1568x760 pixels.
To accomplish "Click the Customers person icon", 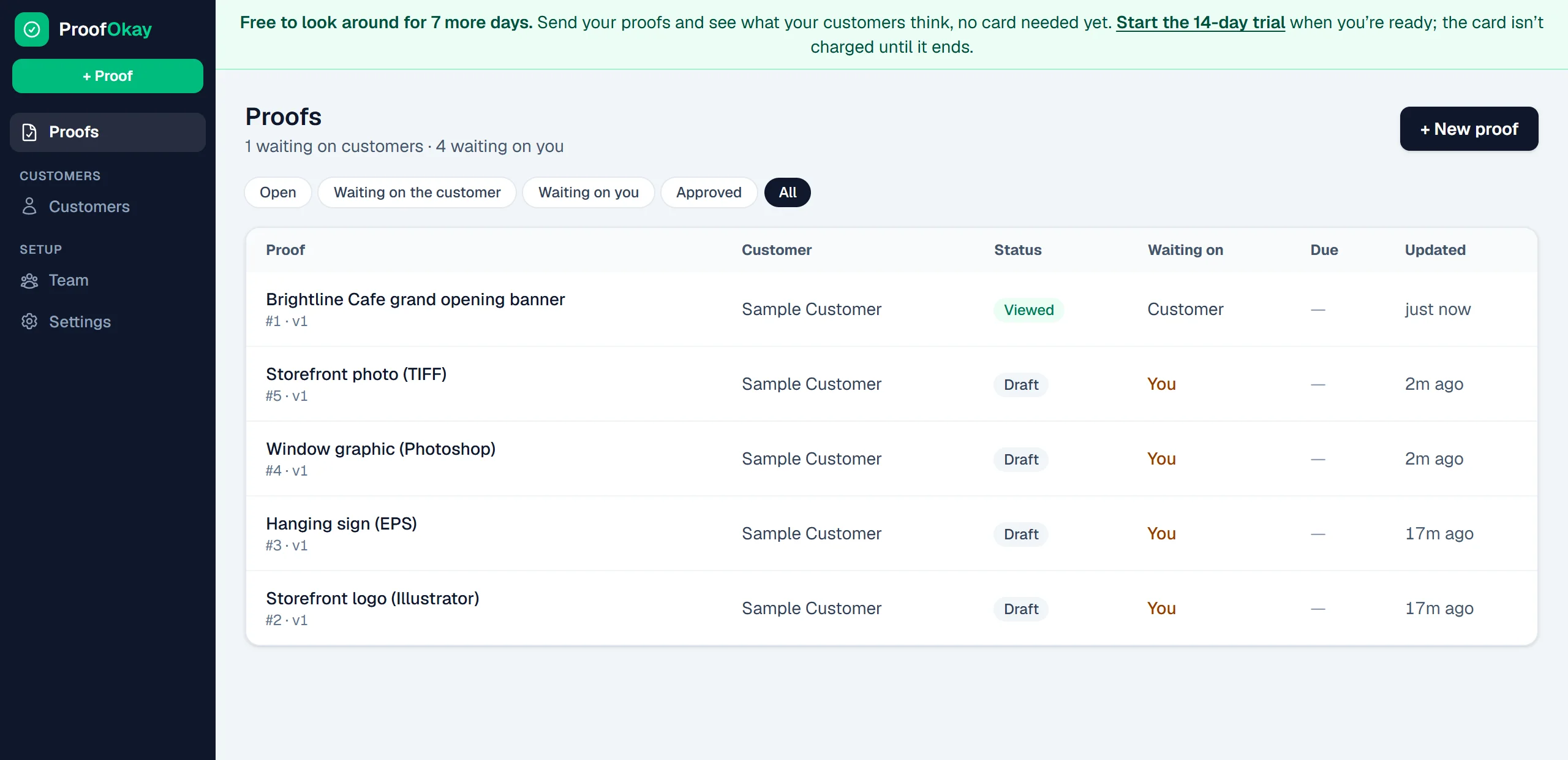I will tap(29, 207).
